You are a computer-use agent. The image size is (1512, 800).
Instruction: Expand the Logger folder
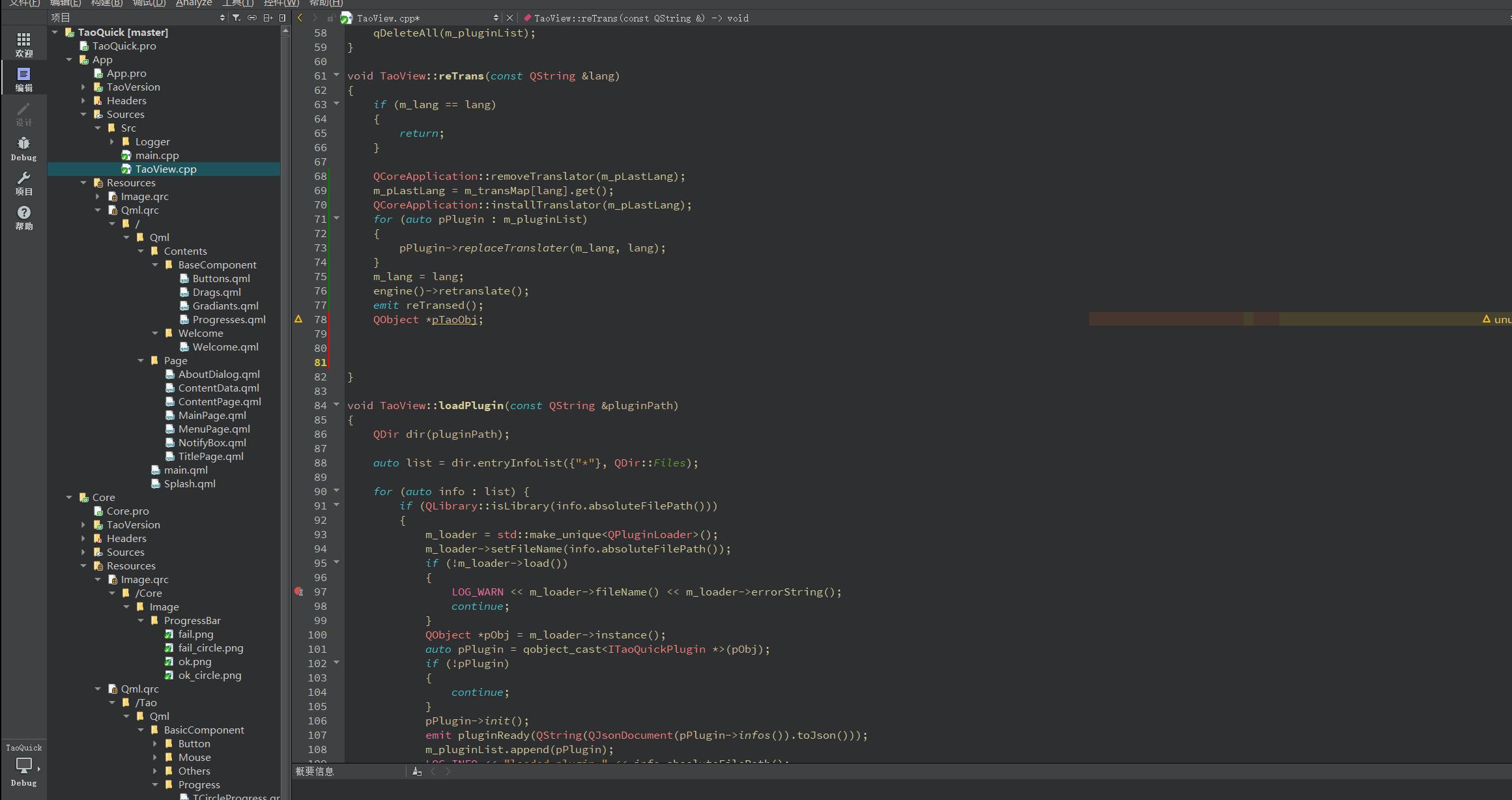(x=112, y=141)
